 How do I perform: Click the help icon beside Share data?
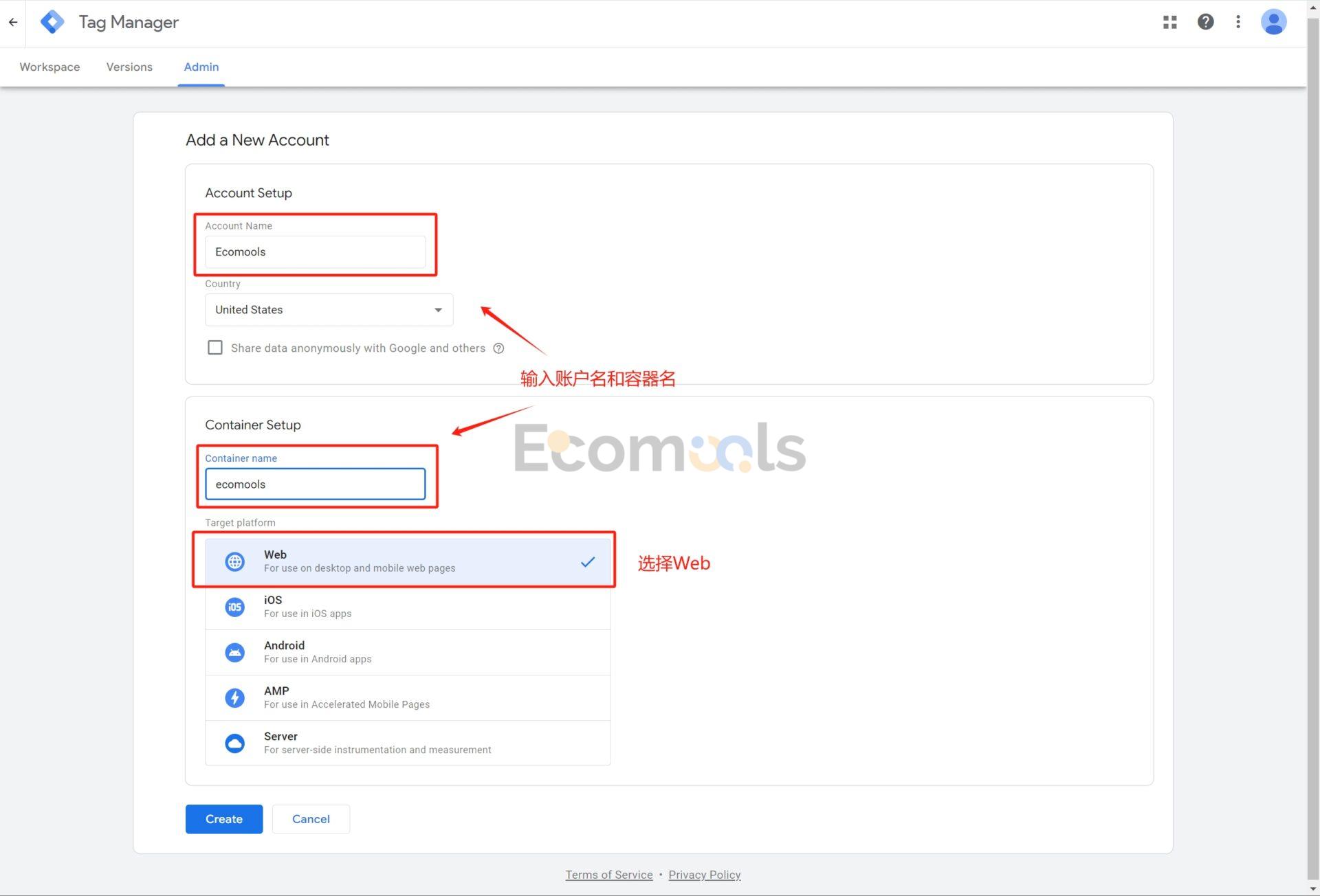499,348
